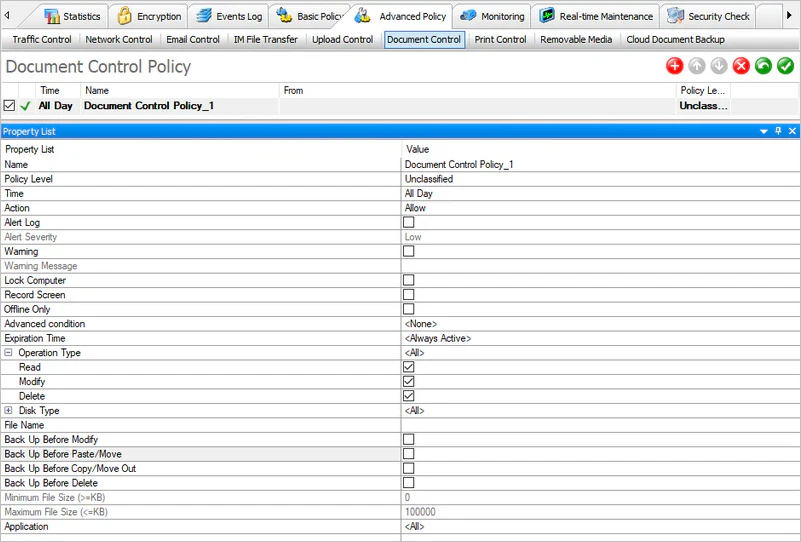This screenshot has height=542, width=801.
Task: Click the green check status in policy row
Action: [26, 106]
